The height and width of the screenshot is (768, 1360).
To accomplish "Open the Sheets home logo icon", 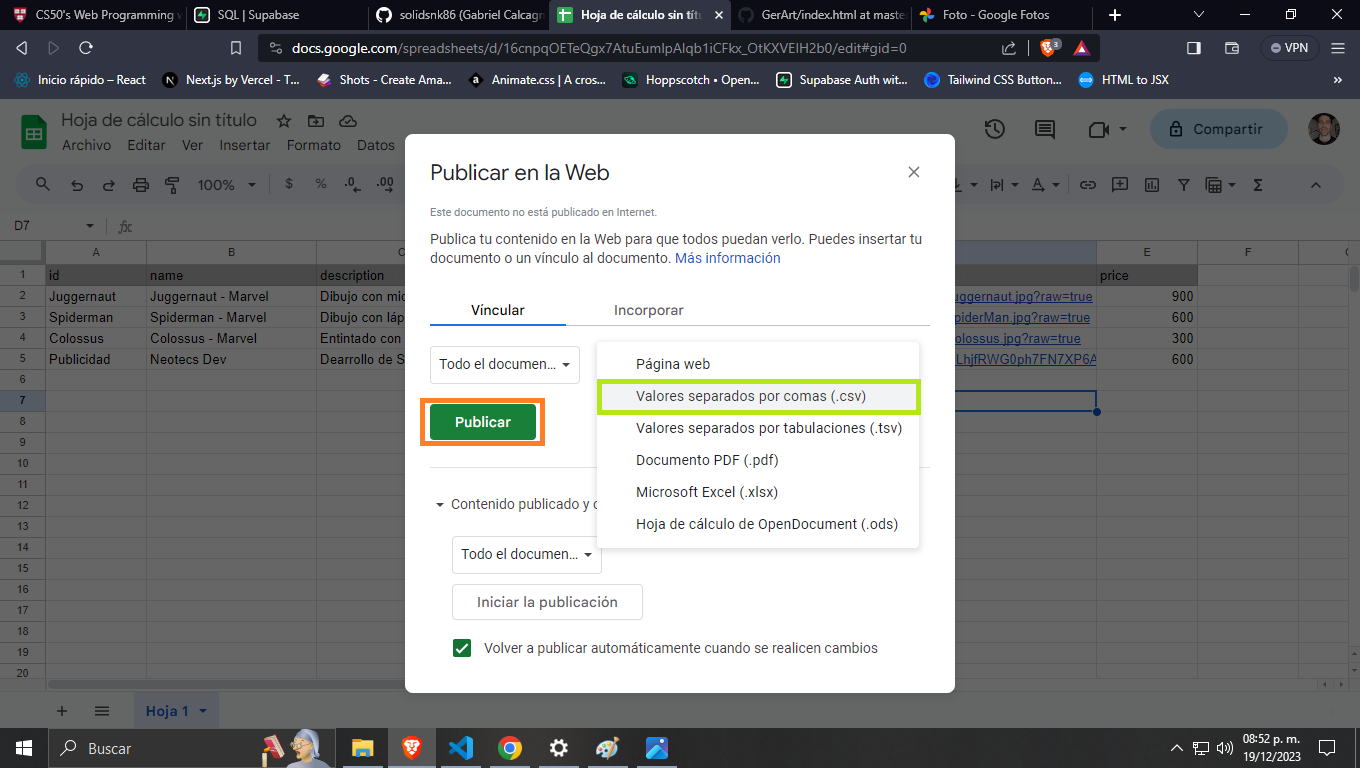I will click(34, 131).
